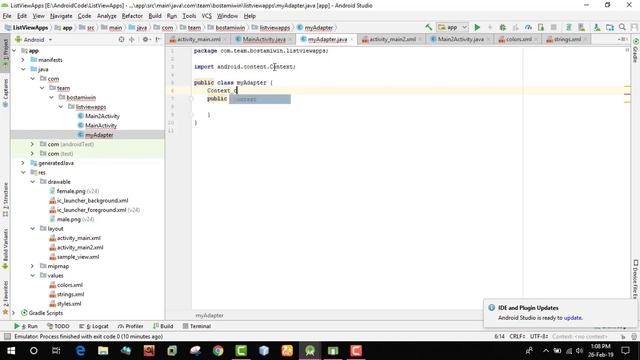Close the myAdapter.java tab
This screenshot has width=640, height=360.
[351, 40]
